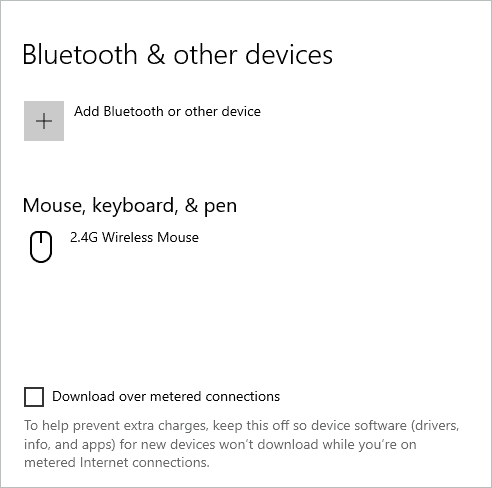Click the plus icon to add device
Screen dimensions: 492x488
coord(44,121)
